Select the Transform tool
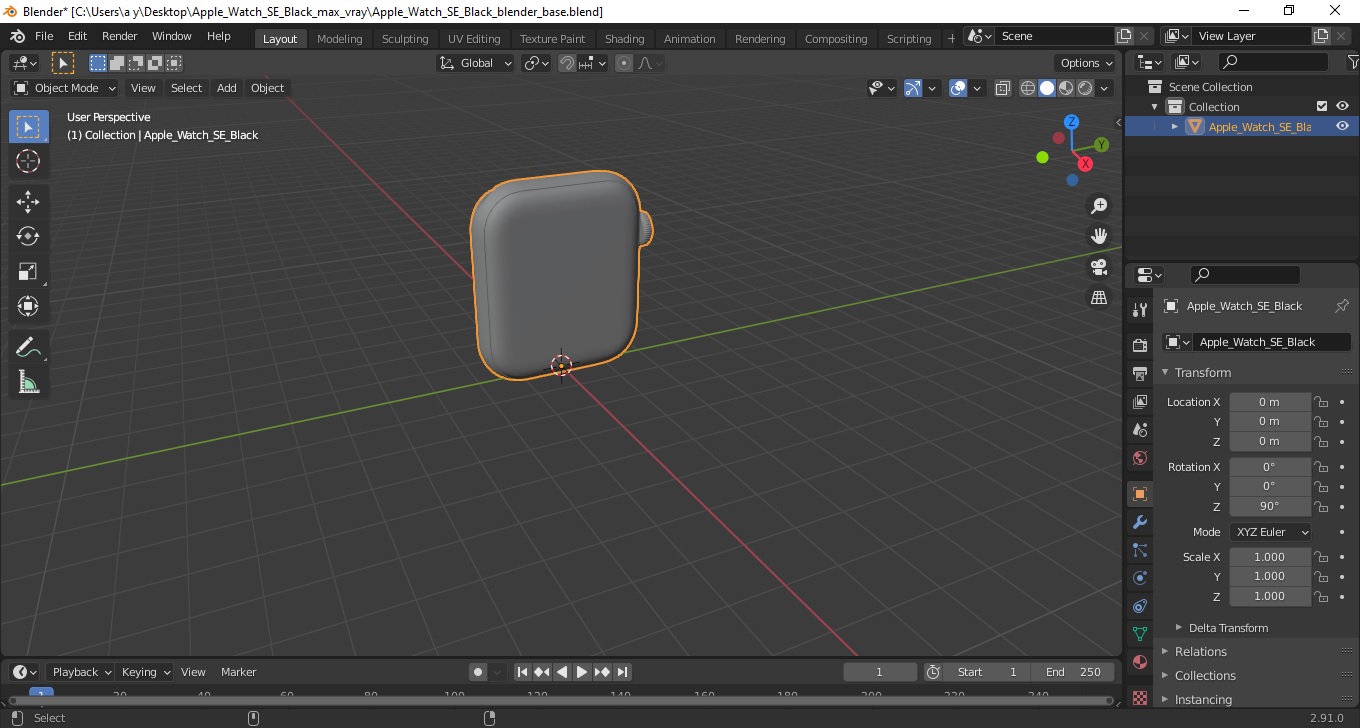Screen dimensions: 1360x728 [28, 306]
